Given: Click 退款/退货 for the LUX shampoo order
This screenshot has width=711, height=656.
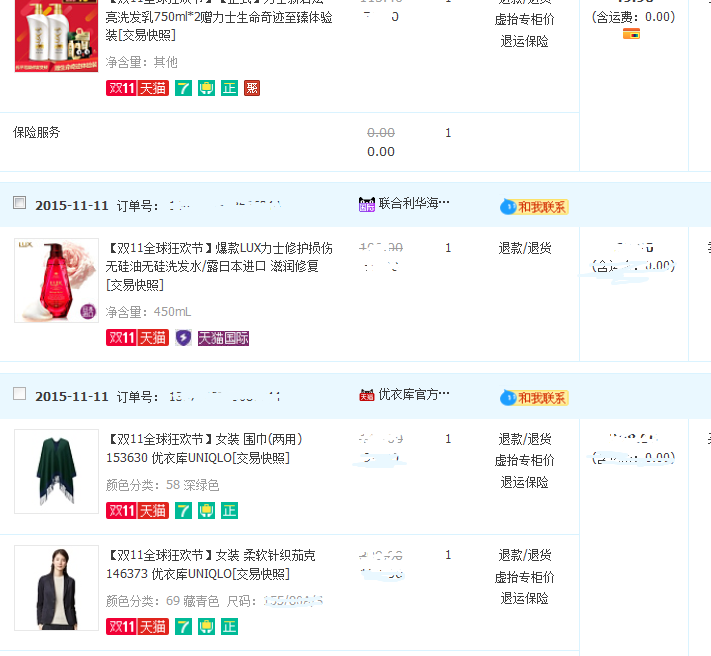Looking at the screenshot, I should (x=525, y=248).
